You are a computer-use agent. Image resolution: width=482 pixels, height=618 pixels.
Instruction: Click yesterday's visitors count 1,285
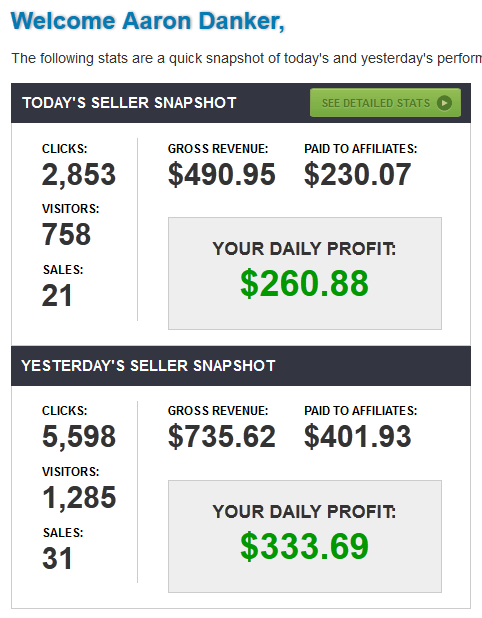click(79, 497)
